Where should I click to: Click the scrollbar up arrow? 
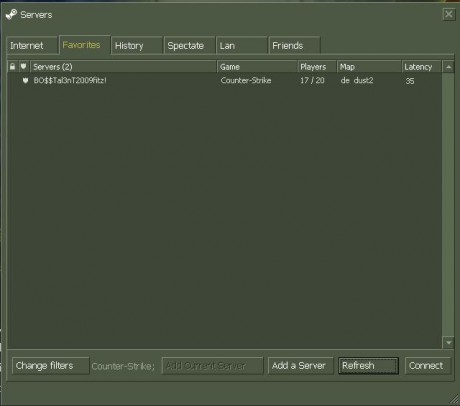click(x=448, y=67)
